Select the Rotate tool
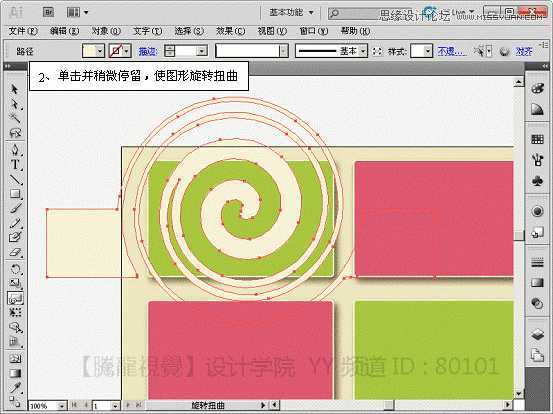 pos(15,269)
